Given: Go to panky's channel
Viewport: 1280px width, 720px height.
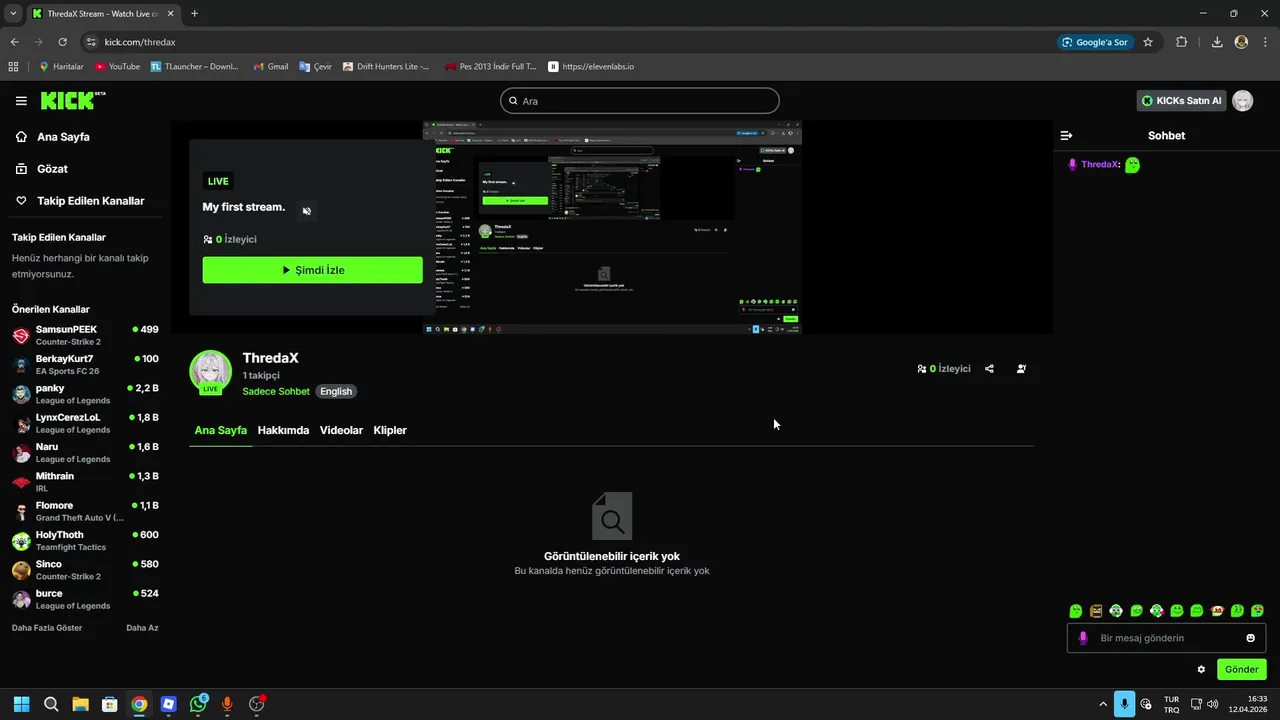Looking at the screenshot, I should [x=85, y=394].
